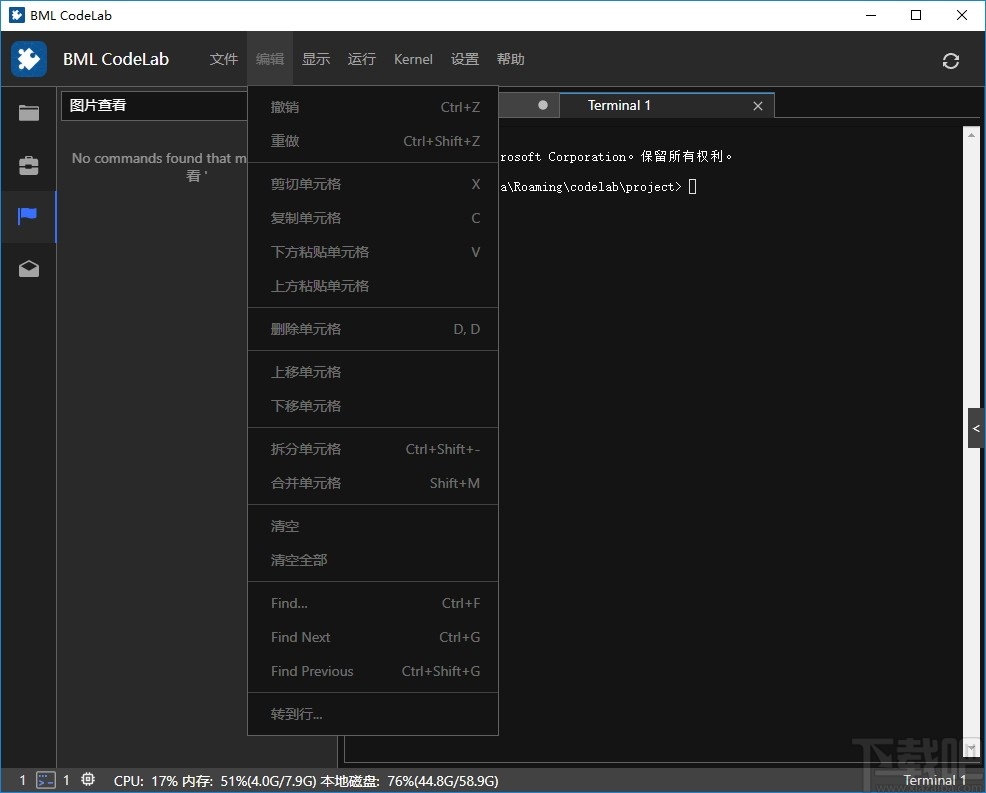Open the file browser sidebar icon
986x793 pixels.
tap(28, 113)
